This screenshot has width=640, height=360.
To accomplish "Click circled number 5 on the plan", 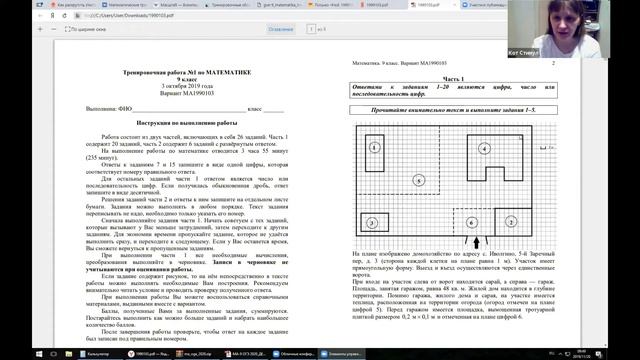I will [419, 180].
